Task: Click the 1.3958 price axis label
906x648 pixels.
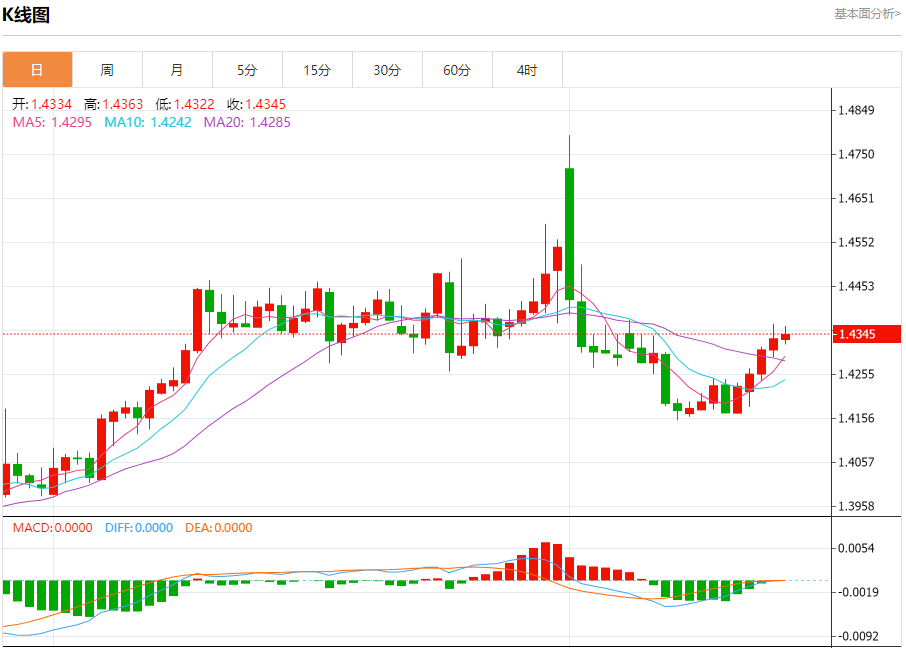Action: pyautogui.click(x=856, y=506)
